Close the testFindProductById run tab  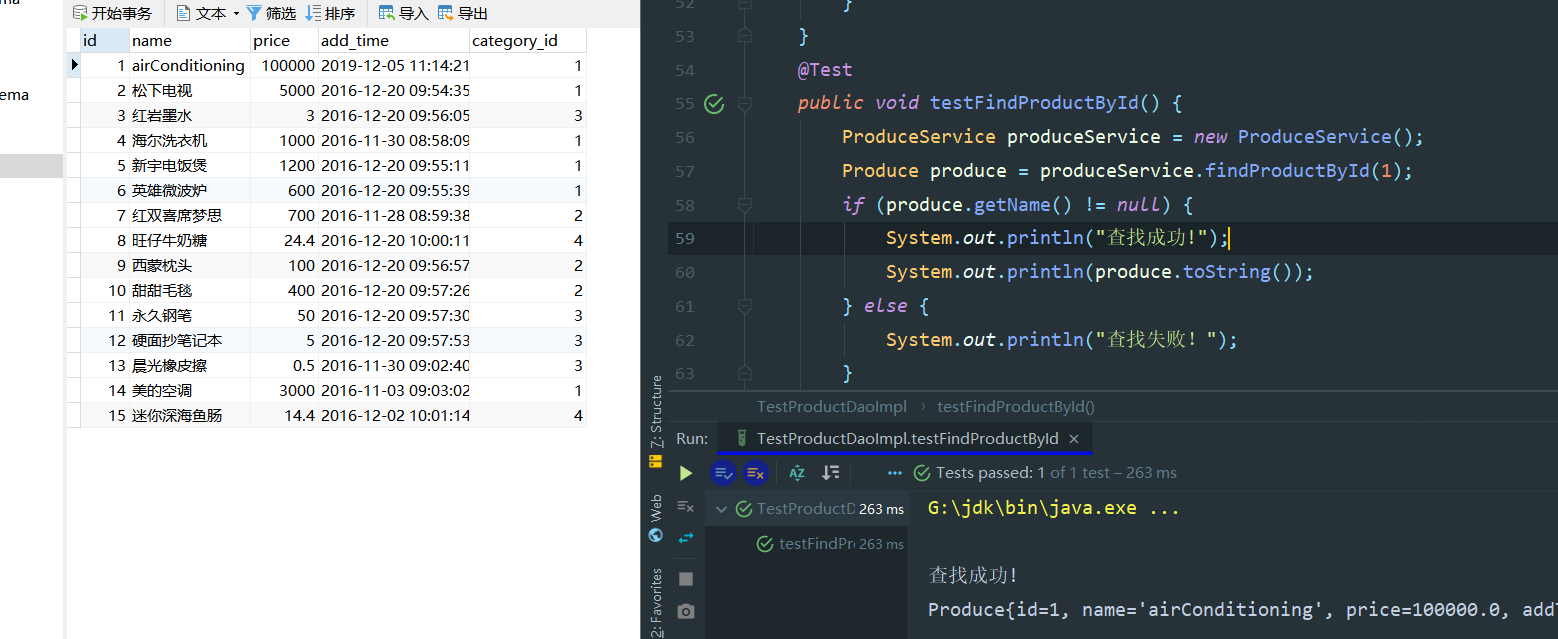pos(1073,439)
